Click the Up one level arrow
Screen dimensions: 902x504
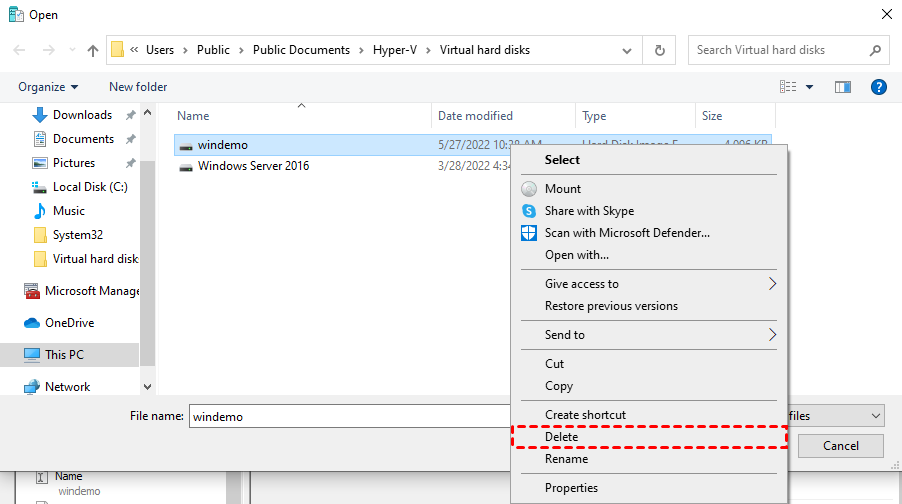(x=93, y=50)
